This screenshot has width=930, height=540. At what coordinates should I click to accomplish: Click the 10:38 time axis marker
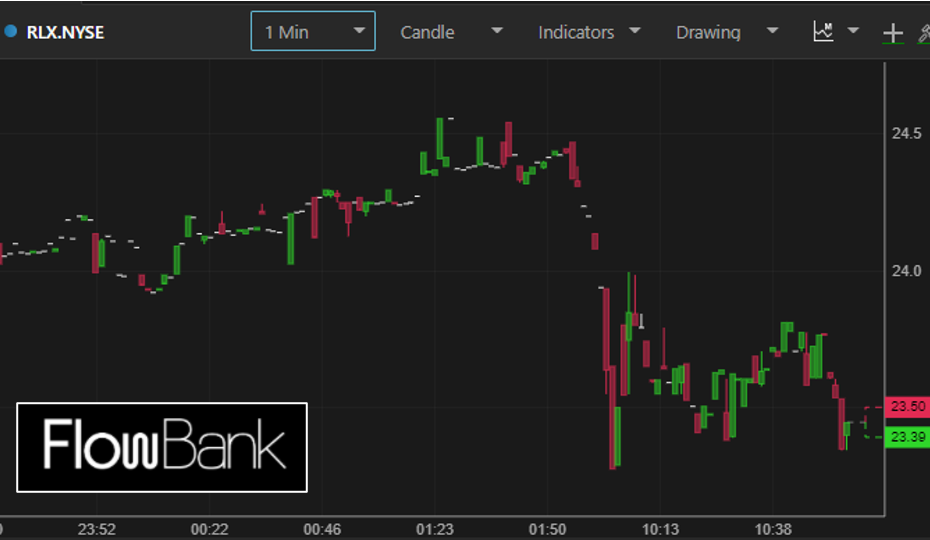click(x=773, y=529)
